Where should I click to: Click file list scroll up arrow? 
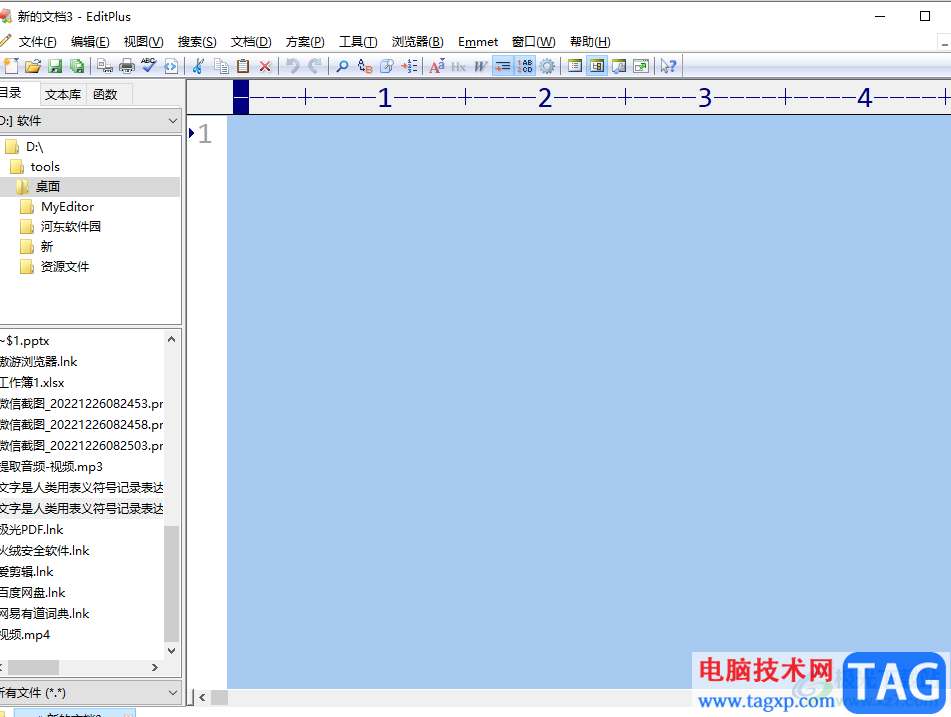172,339
